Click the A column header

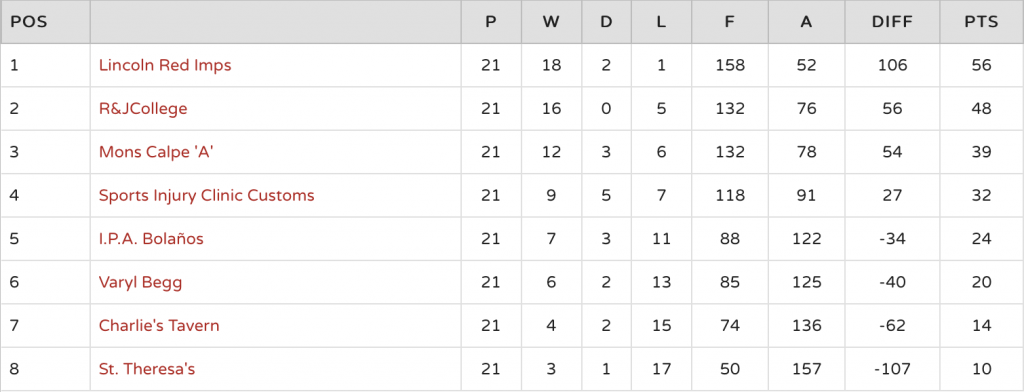[x=807, y=22]
